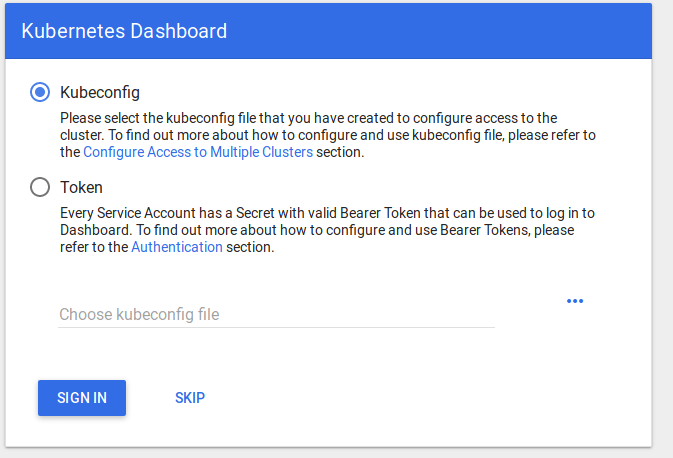This screenshot has width=673, height=458.
Task: Click the blue header bar's empty area
Action: pyautogui.click(x=438, y=31)
